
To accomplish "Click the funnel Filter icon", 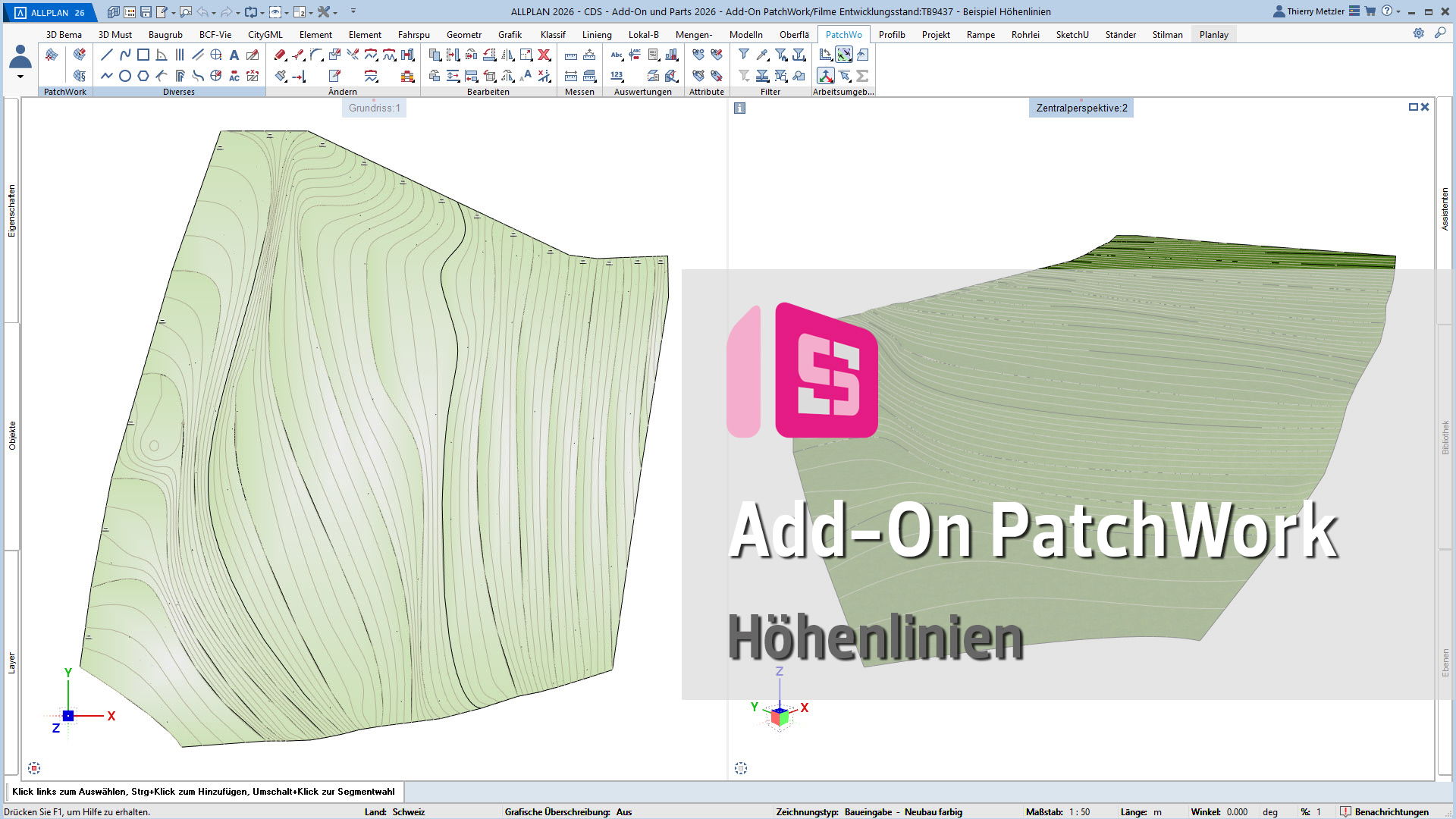I will coord(744,55).
